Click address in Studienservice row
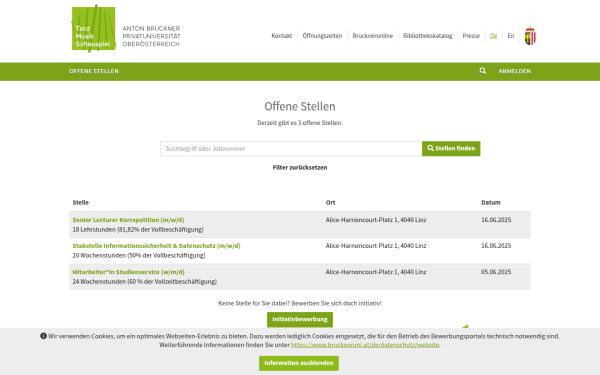The width and height of the screenshot is (600, 375). [376, 272]
